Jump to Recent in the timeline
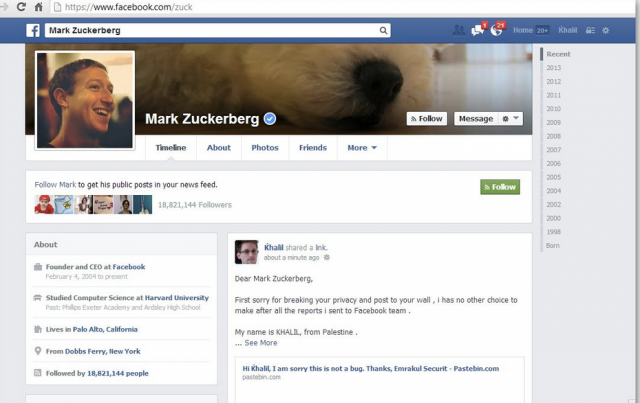640x403 pixels. click(x=558, y=54)
